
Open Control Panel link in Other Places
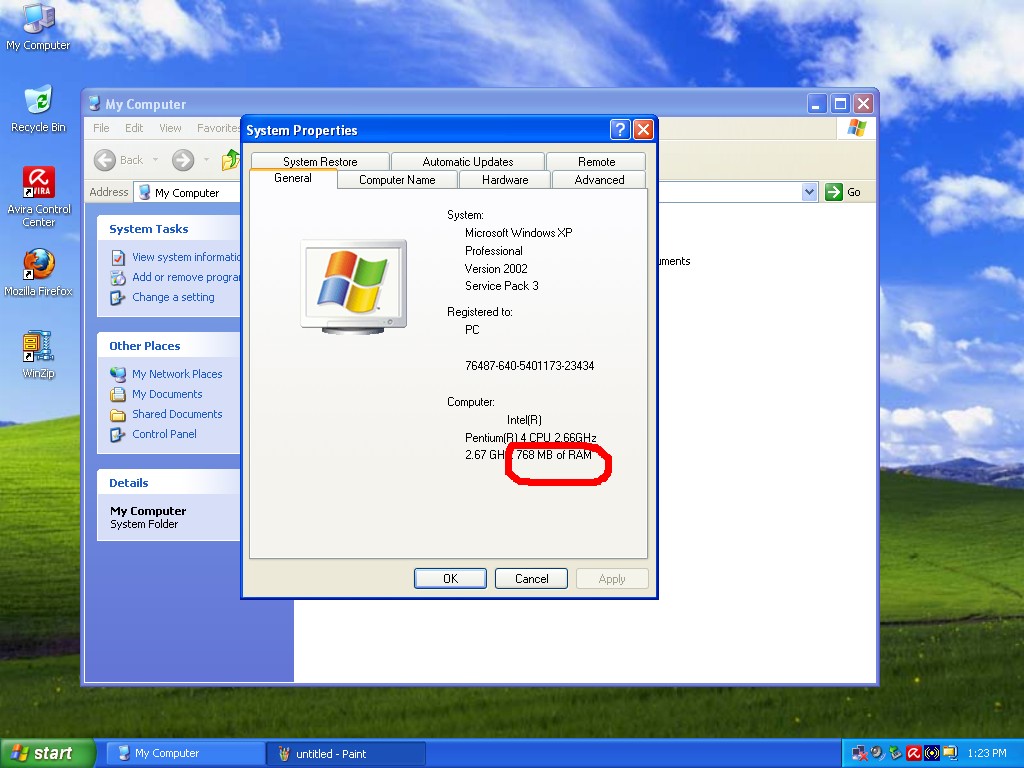[x=164, y=434]
